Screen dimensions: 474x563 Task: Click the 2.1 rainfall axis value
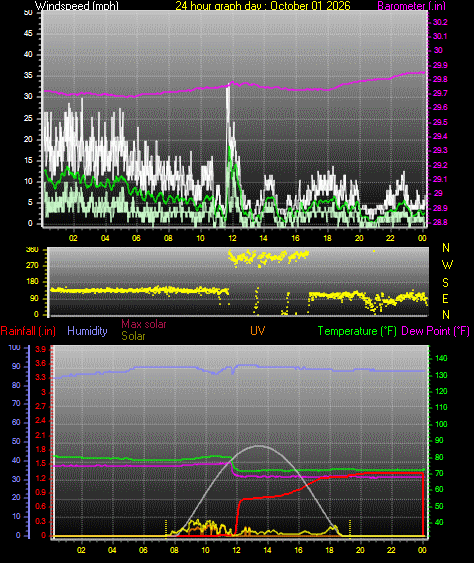tap(41, 436)
